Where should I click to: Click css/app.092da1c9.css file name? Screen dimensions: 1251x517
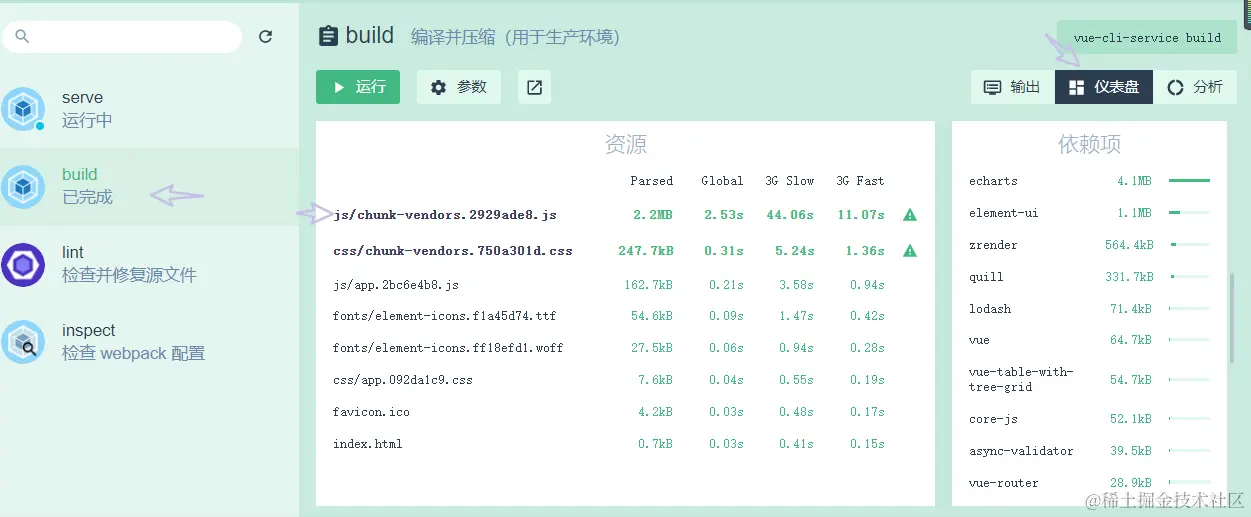tap(403, 380)
